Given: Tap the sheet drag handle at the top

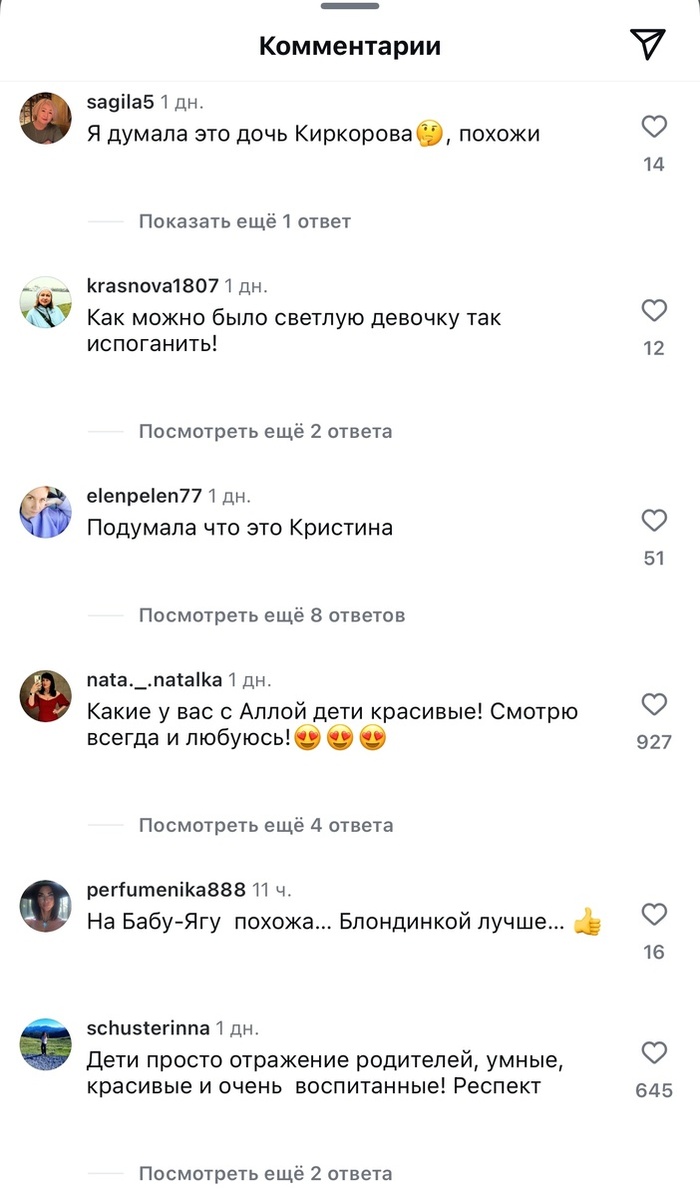Looking at the screenshot, I should (350, 5).
